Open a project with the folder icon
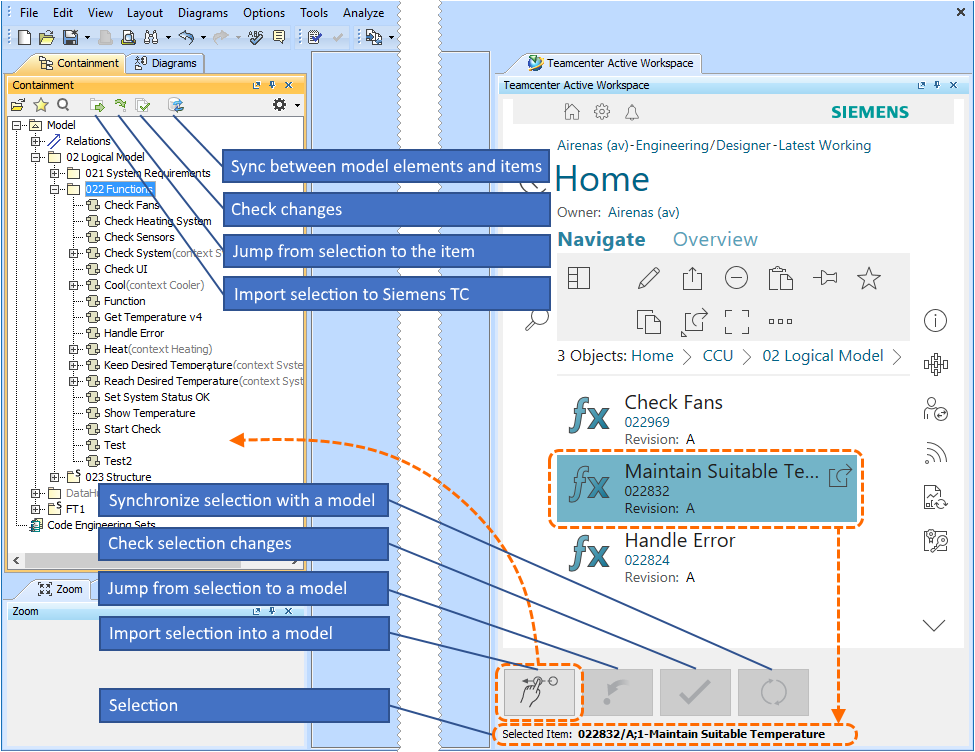Image resolution: width=975 pixels, height=752 pixels. tap(47, 38)
